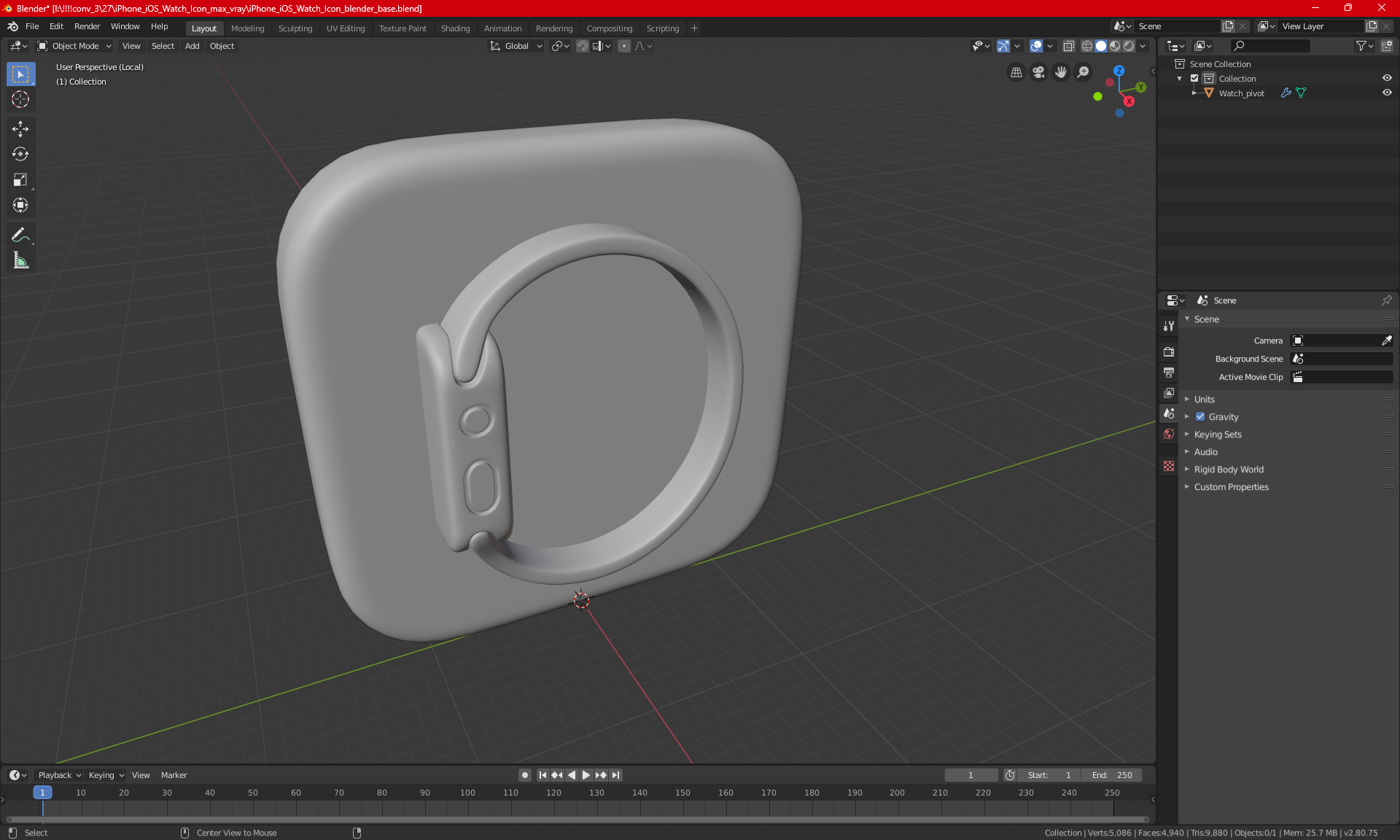Viewport: 1400px width, 840px height.
Task: Toggle viewport overlays
Action: (1035, 46)
